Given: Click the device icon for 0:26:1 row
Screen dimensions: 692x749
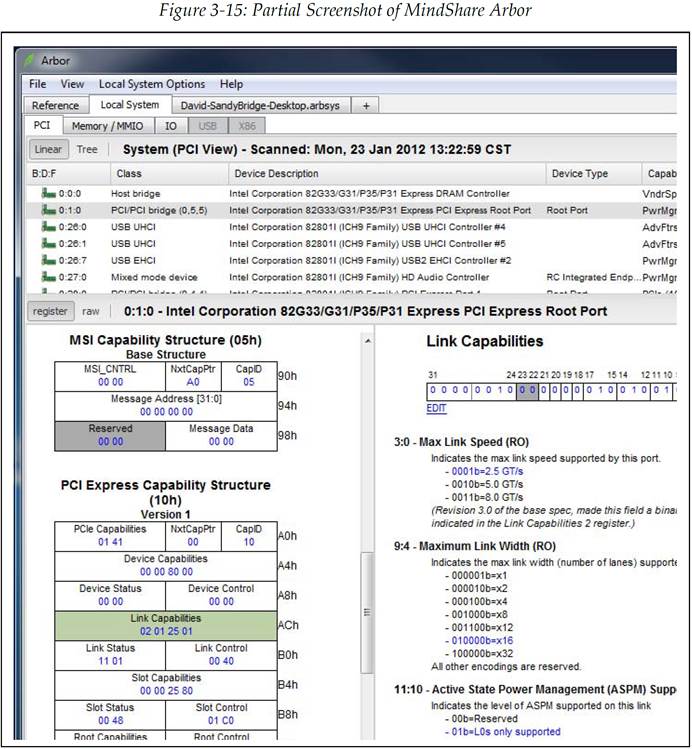Looking at the screenshot, I should [47, 244].
